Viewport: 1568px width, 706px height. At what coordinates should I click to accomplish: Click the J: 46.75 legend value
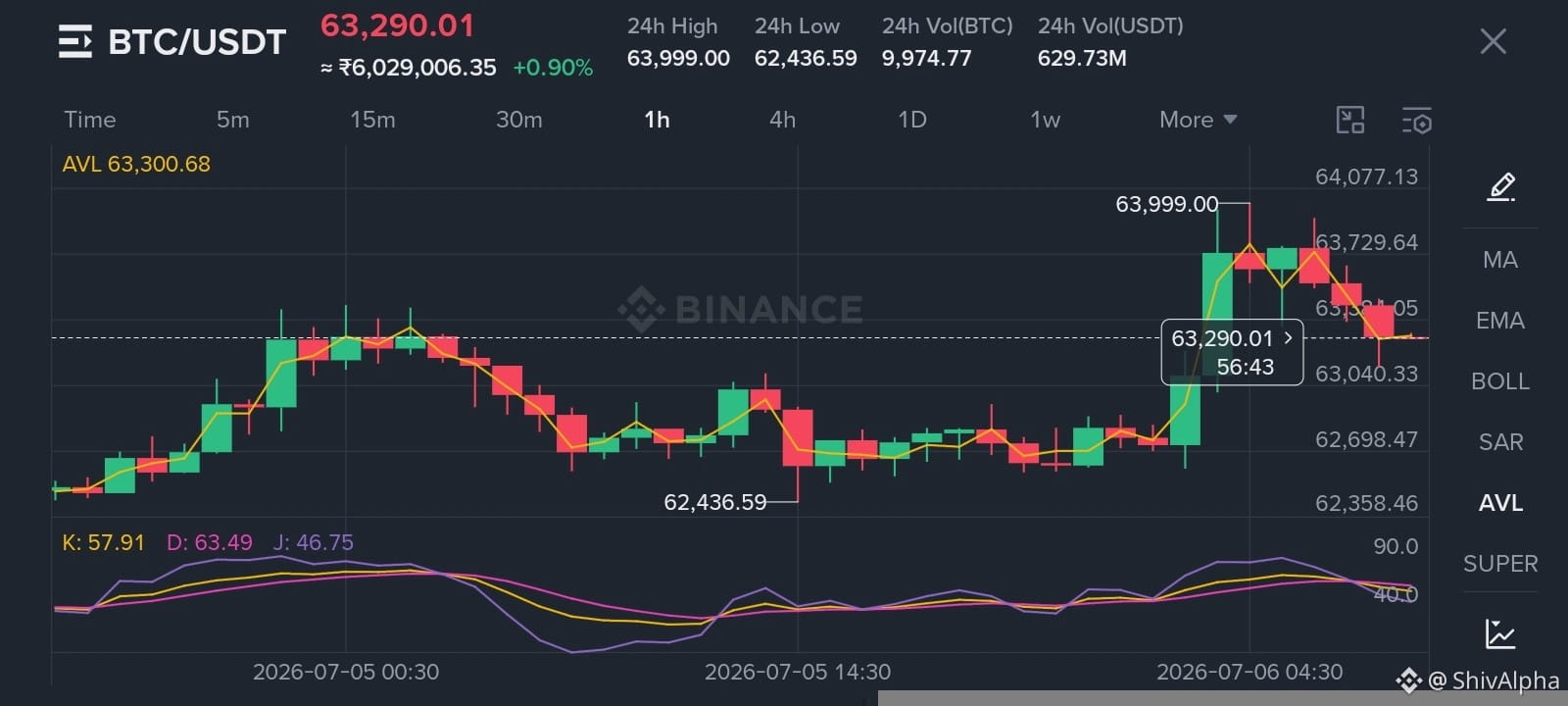click(x=314, y=542)
